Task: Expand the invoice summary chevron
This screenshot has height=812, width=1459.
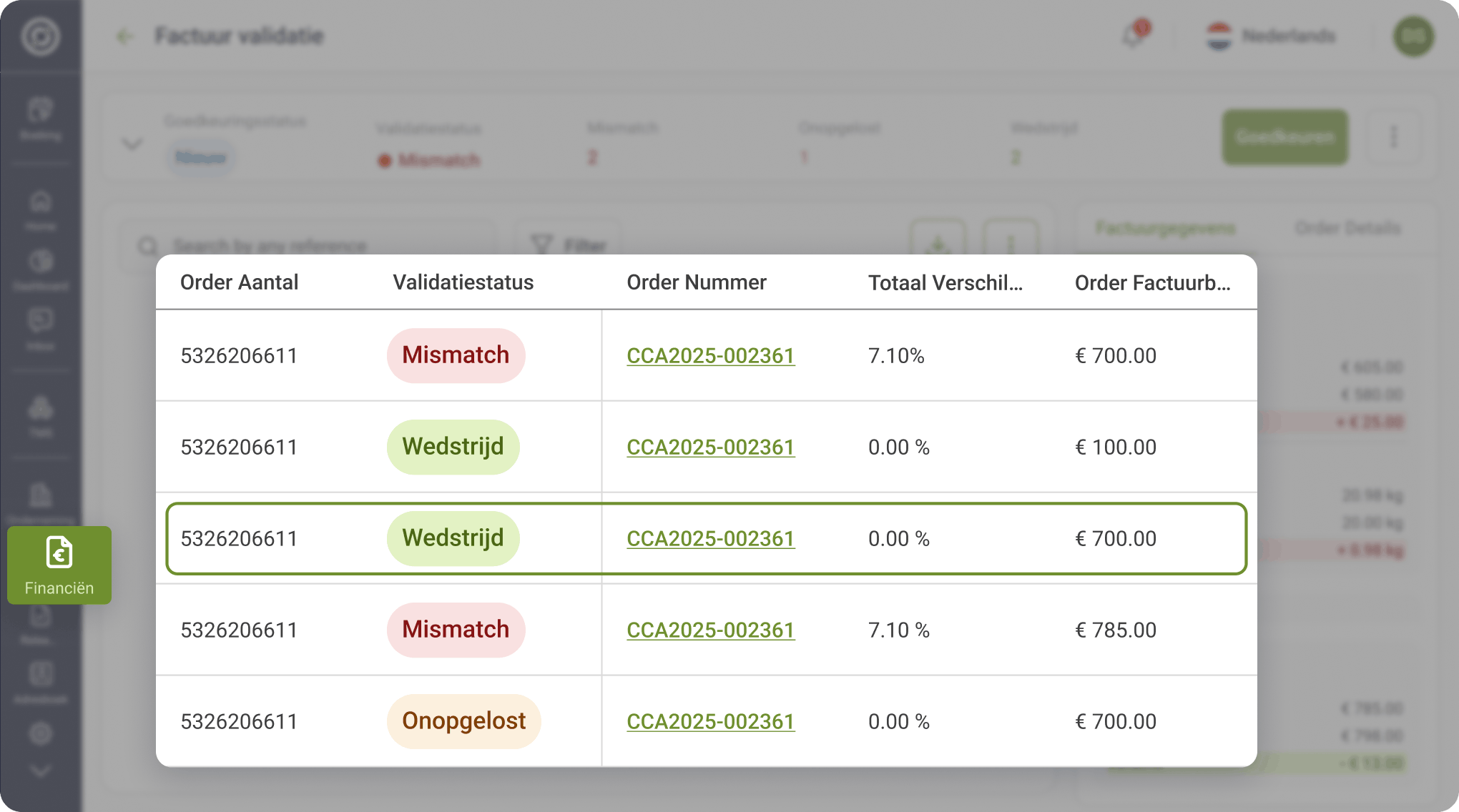Action: [132, 144]
